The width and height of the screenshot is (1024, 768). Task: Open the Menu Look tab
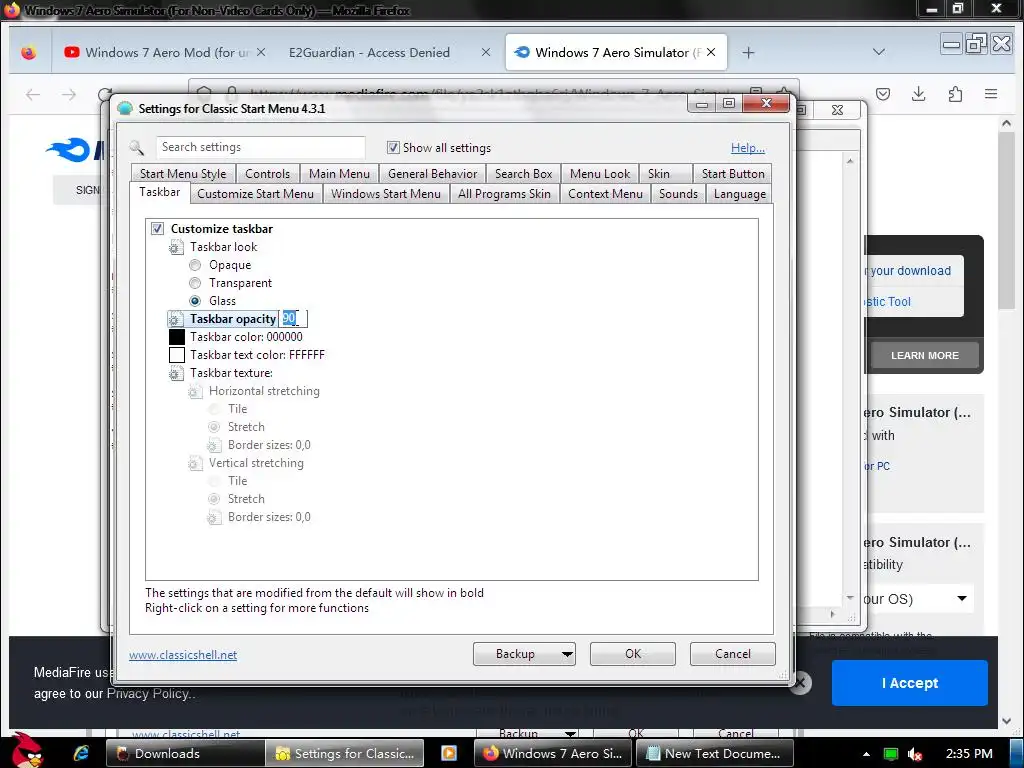(600, 174)
